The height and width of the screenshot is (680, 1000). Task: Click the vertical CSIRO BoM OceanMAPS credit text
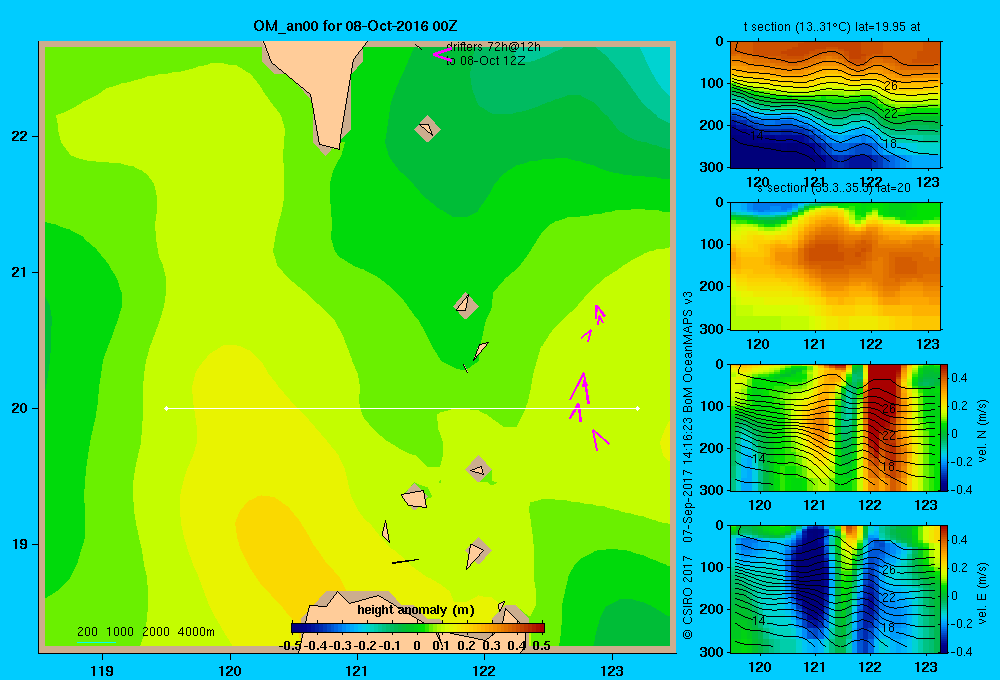(x=688, y=466)
